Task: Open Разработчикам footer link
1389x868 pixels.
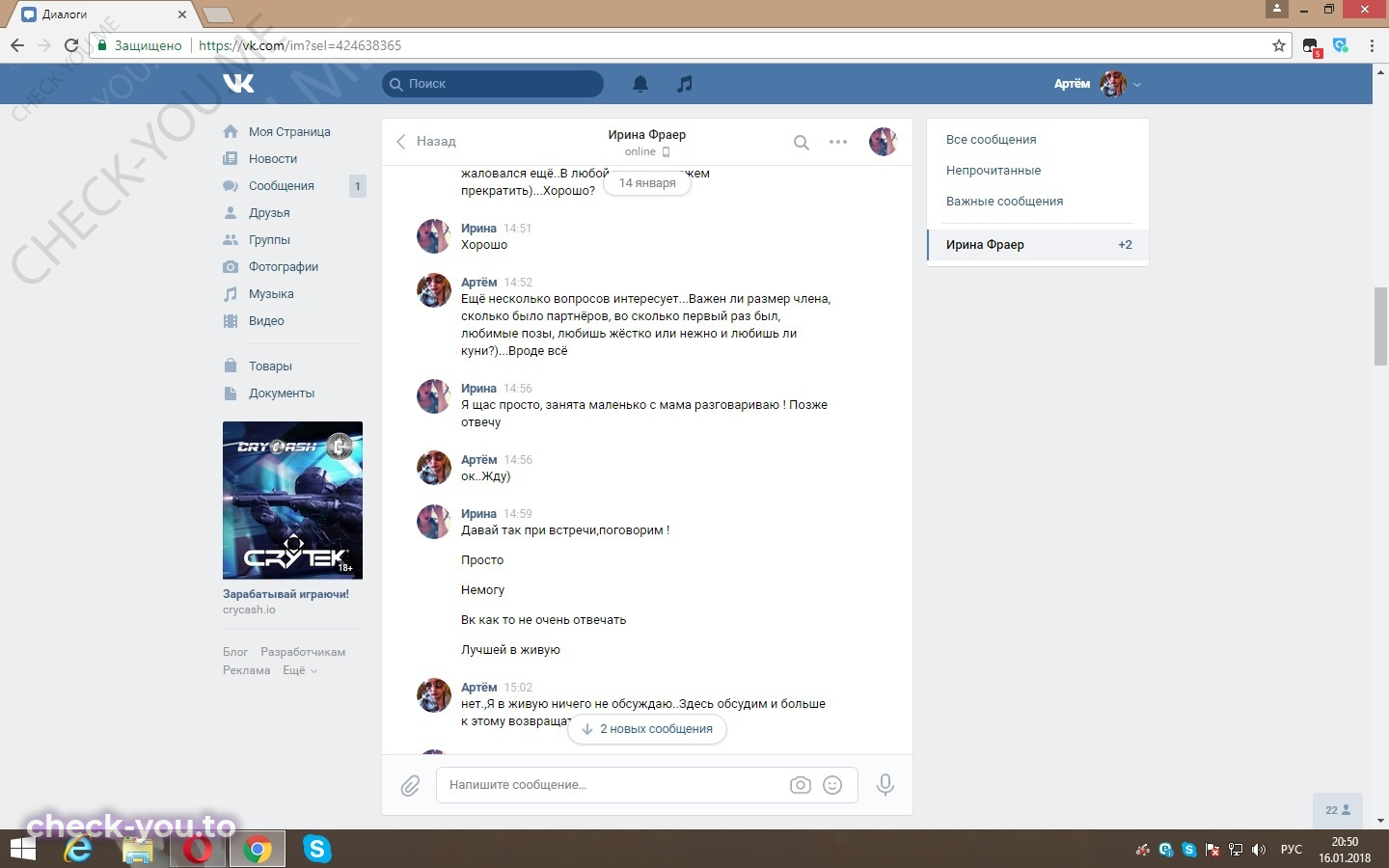Action: point(303,652)
